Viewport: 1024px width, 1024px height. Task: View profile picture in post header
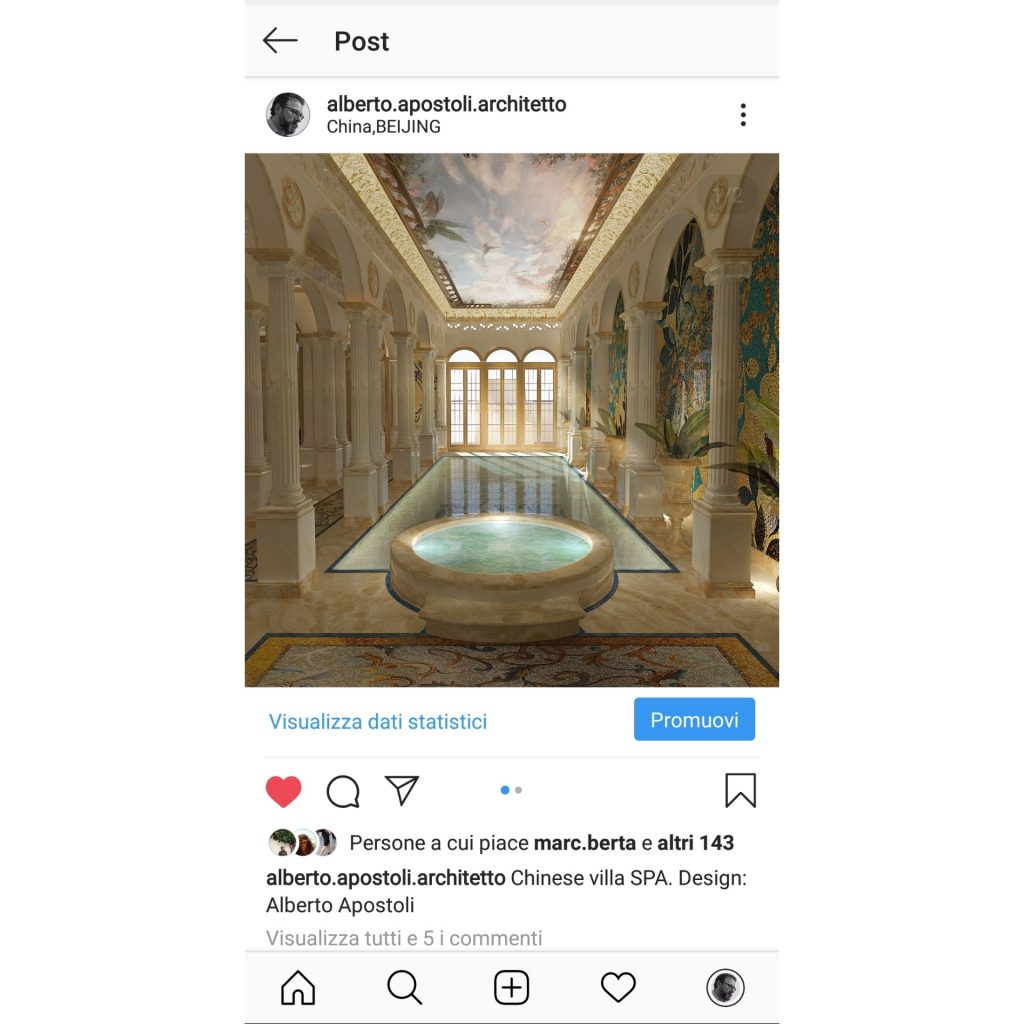288,114
